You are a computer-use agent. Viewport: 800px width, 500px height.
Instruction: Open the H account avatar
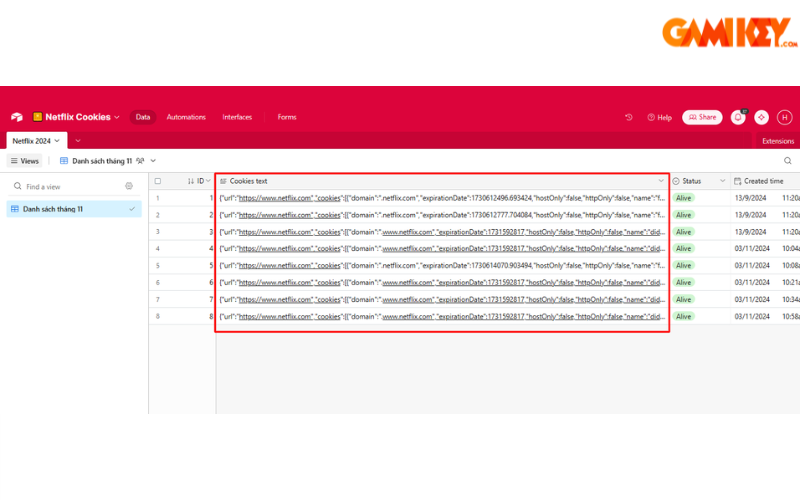tap(785, 117)
